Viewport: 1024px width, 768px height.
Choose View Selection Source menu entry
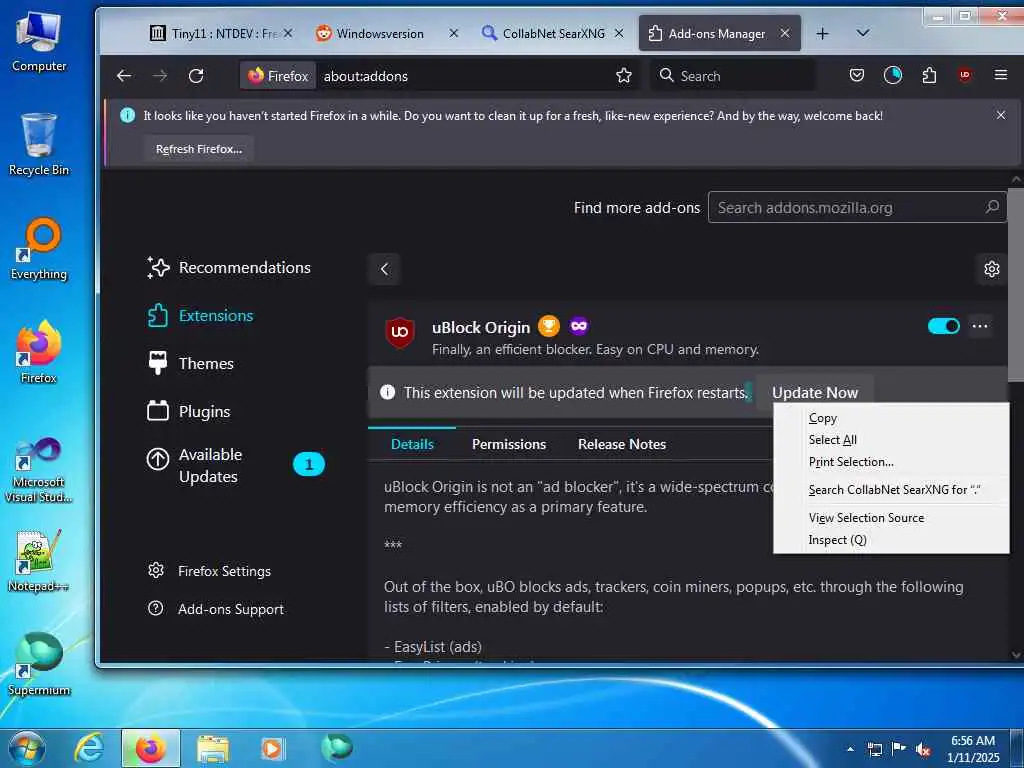point(891,518)
